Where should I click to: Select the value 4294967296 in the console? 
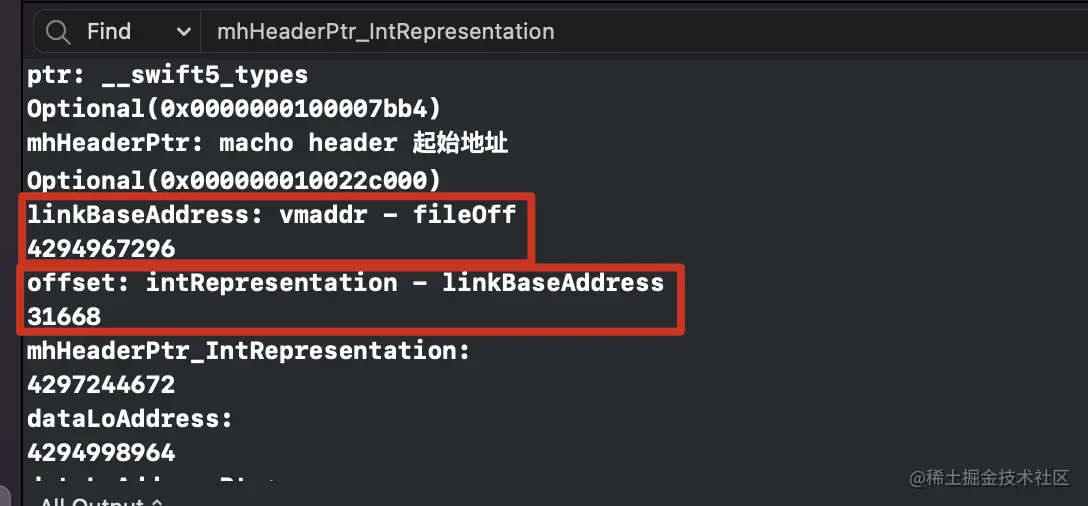pyautogui.click(x=101, y=248)
